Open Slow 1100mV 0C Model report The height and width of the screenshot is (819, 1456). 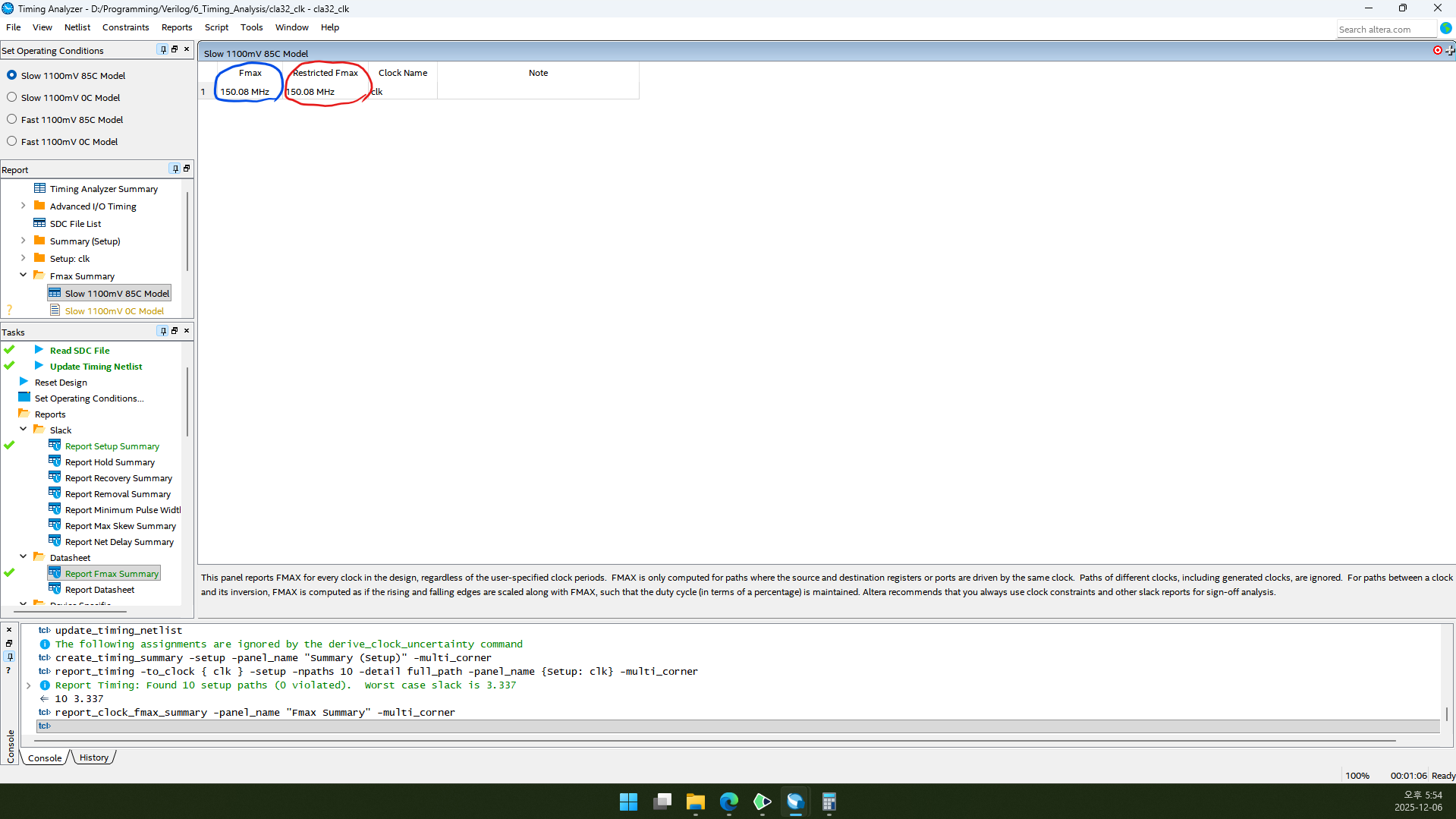114,310
